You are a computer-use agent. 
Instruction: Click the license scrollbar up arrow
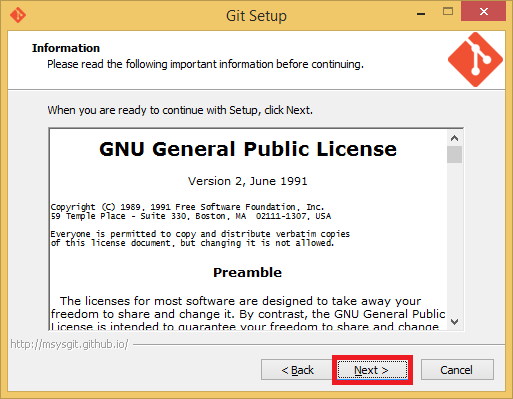(x=454, y=138)
